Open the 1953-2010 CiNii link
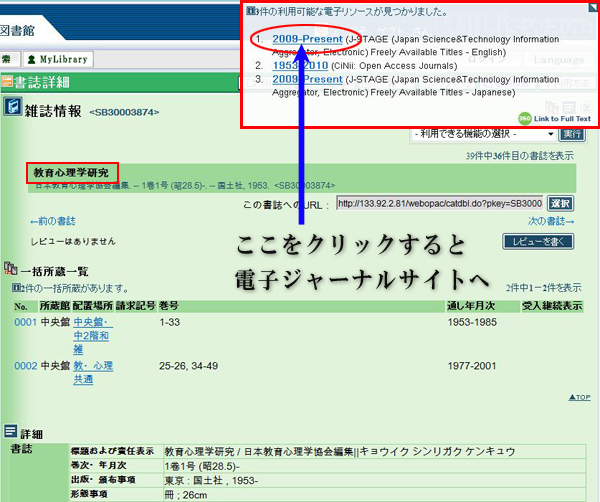The width and height of the screenshot is (600, 502). pyautogui.click(x=300, y=65)
